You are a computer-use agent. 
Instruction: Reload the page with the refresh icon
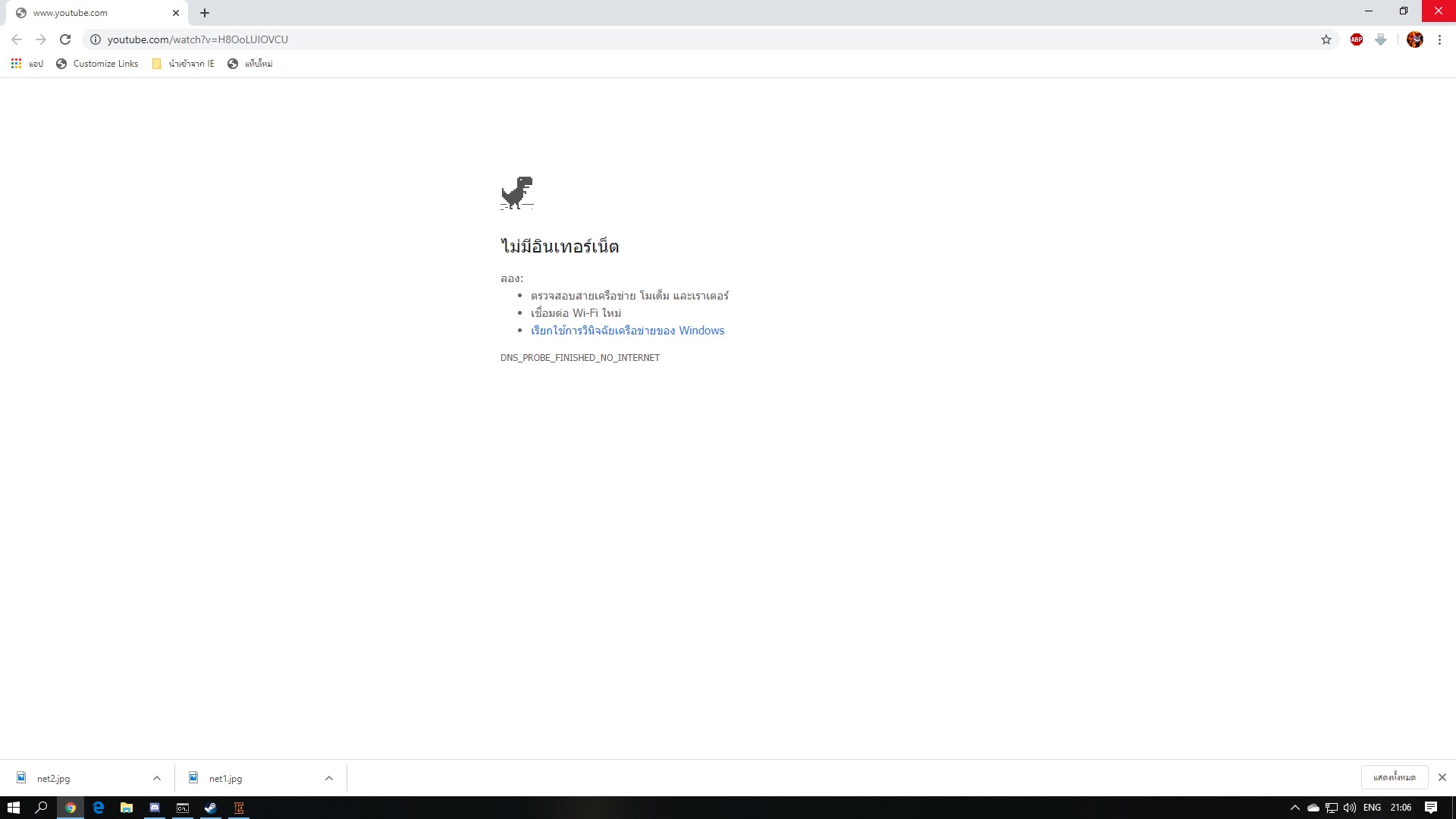pyautogui.click(x=65, y=39)
